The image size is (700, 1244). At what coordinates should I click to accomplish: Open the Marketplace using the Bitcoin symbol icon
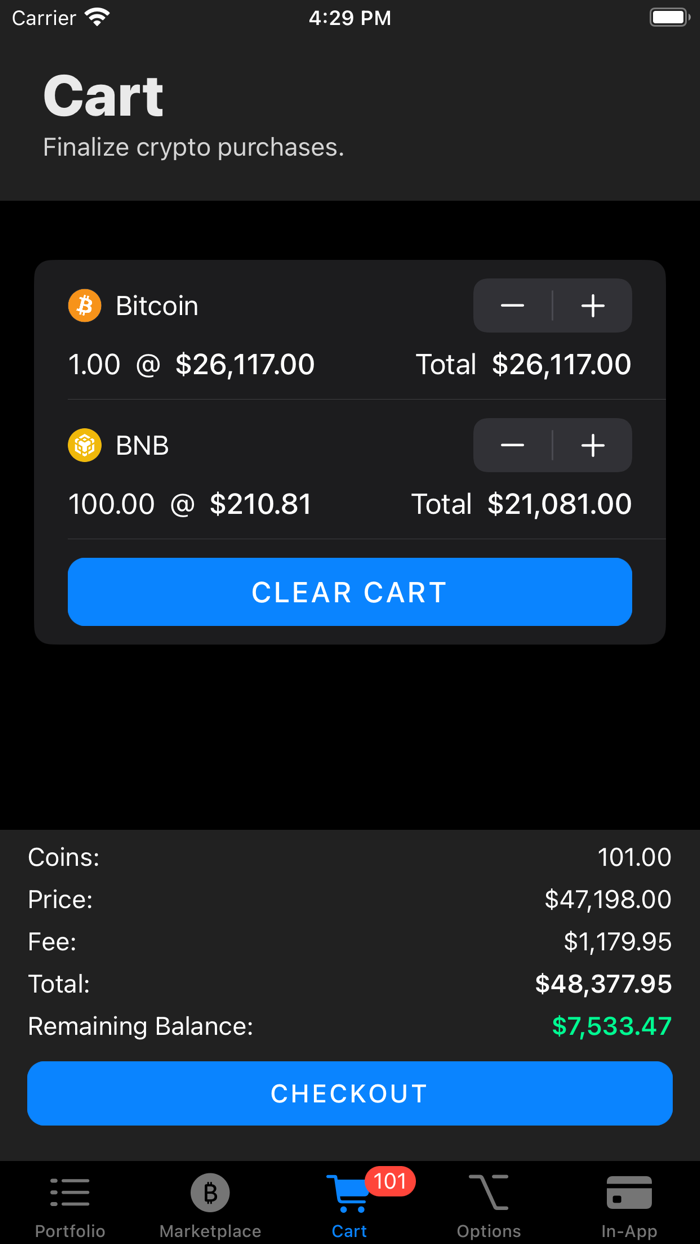[209, 1191]
